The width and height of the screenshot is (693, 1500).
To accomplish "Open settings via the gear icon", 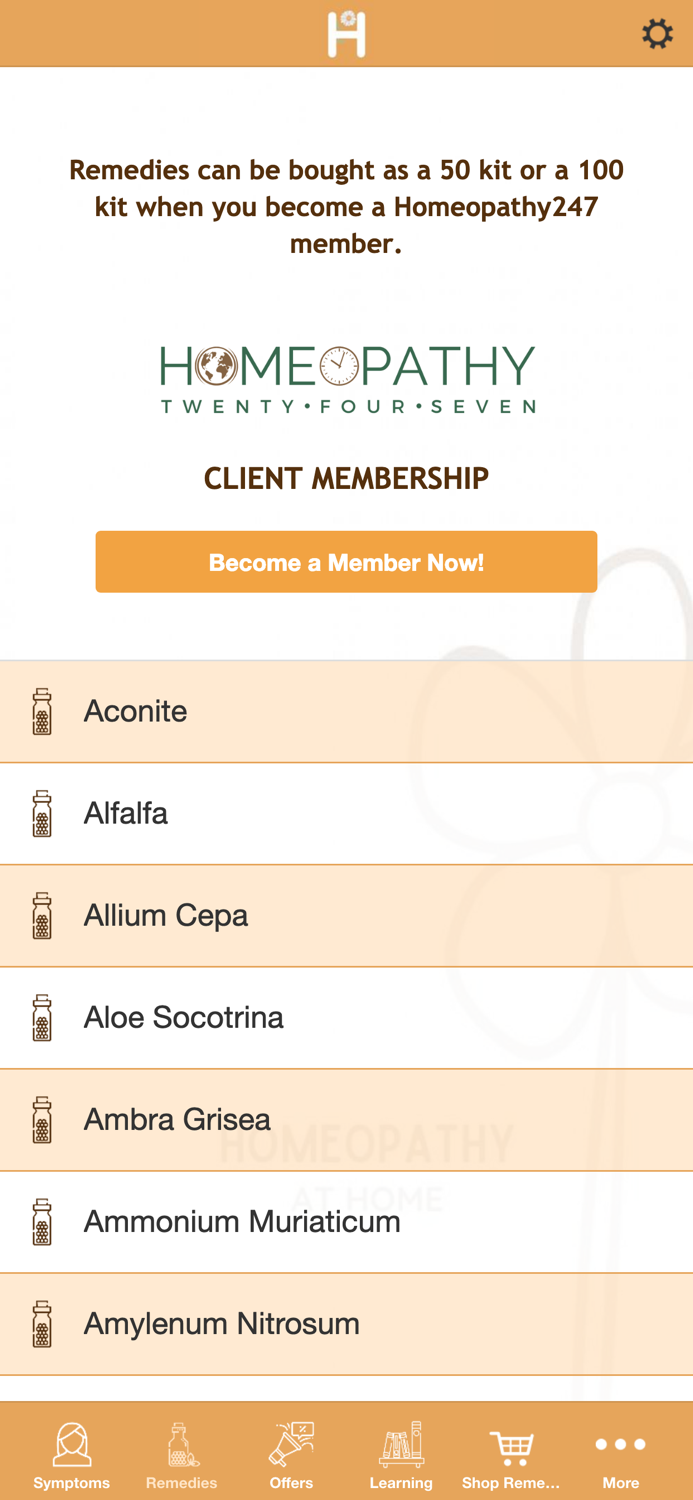I will pos(657,34).
